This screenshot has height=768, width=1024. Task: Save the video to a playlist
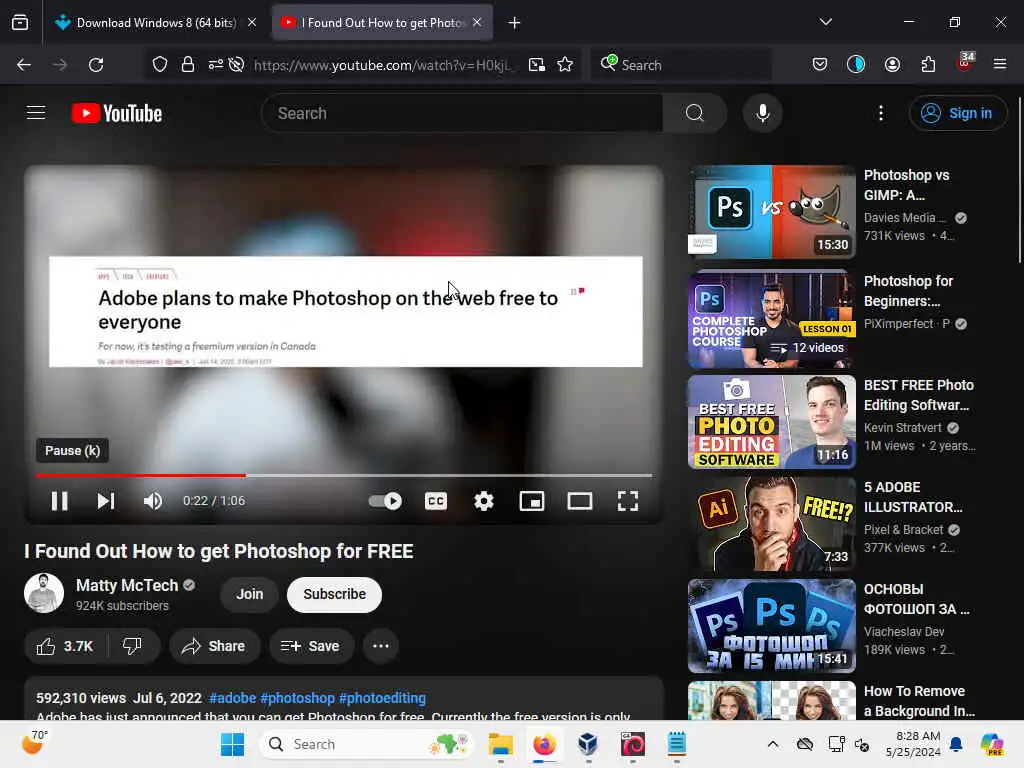[311, 647]
